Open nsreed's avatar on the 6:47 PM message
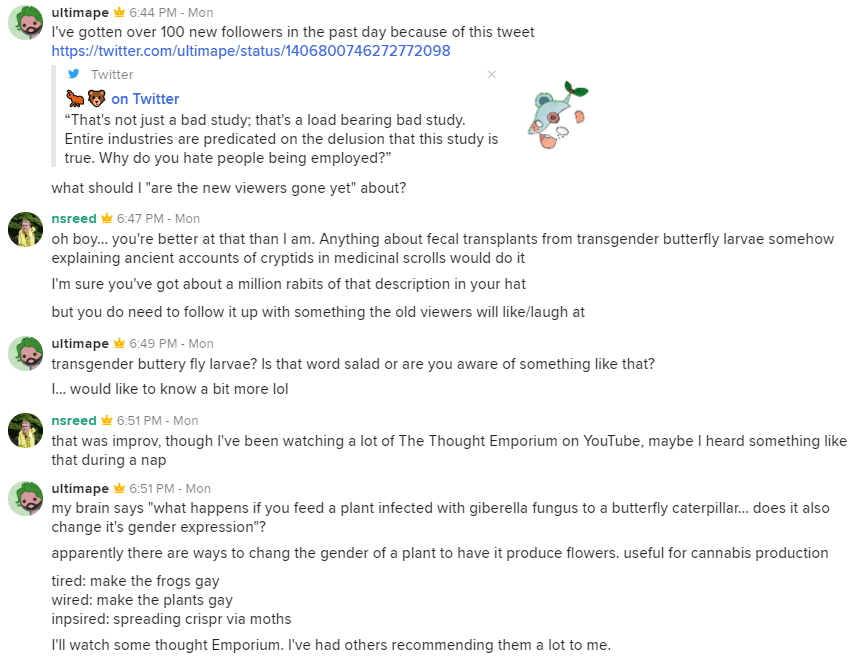The image size is (860, 658). (x=25, y=229)
